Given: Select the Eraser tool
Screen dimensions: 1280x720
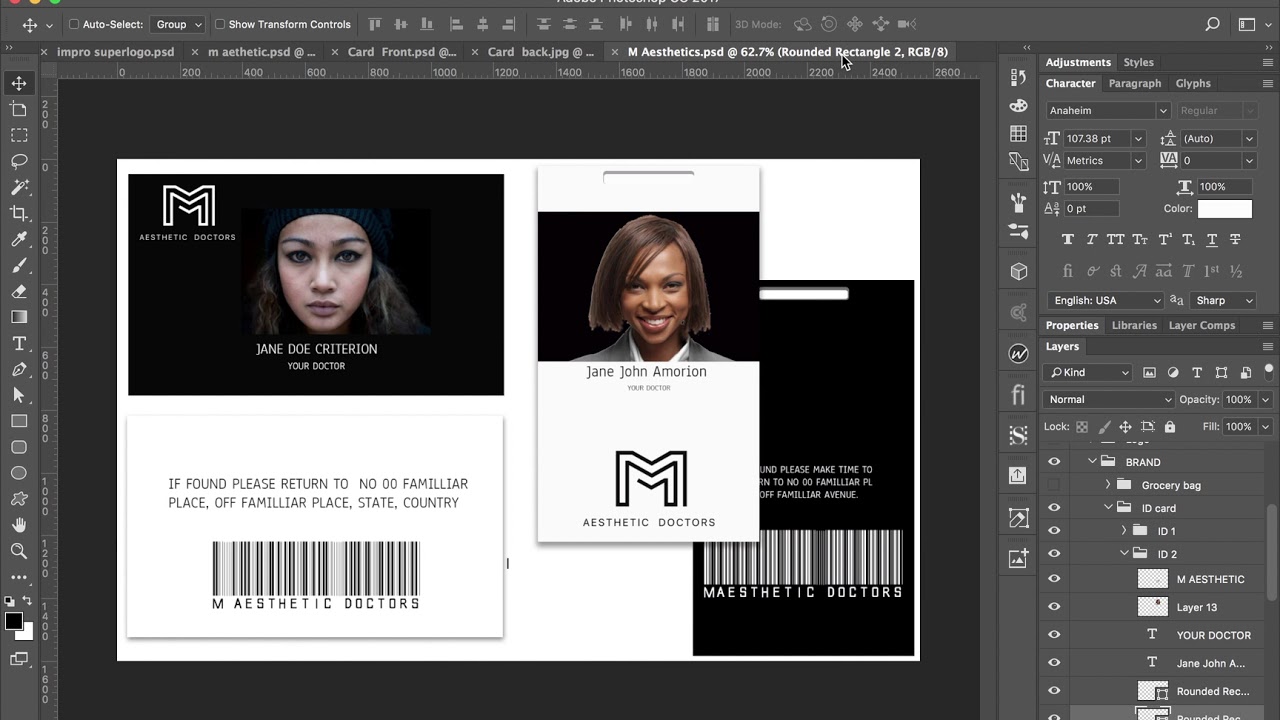Looking at the screenshot, I should pyautogui.click(x=19, y=291).
